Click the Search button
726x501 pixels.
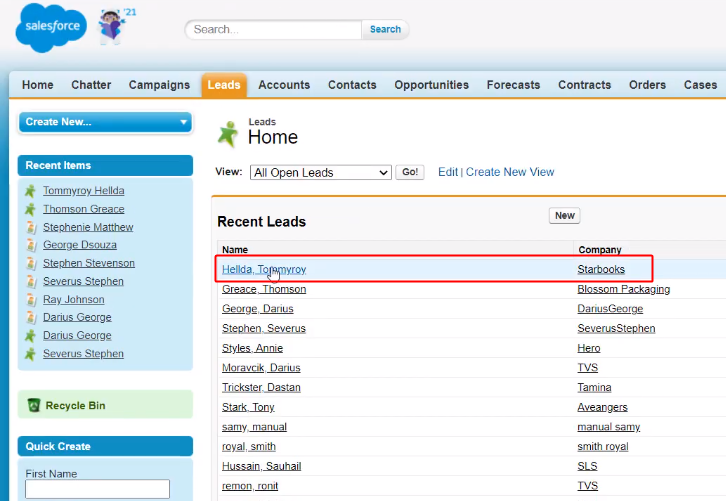pos(385,29)
